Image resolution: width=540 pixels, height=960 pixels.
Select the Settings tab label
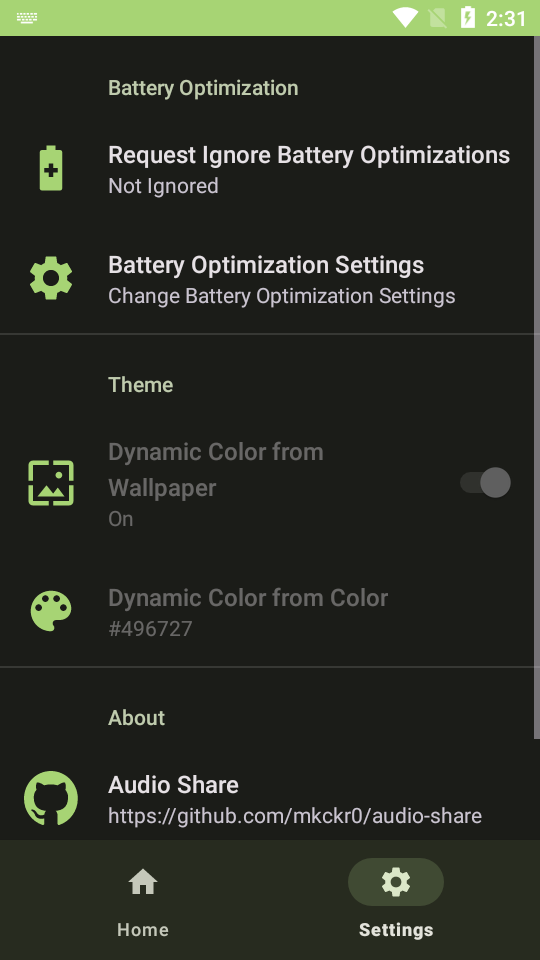point(396,929)
